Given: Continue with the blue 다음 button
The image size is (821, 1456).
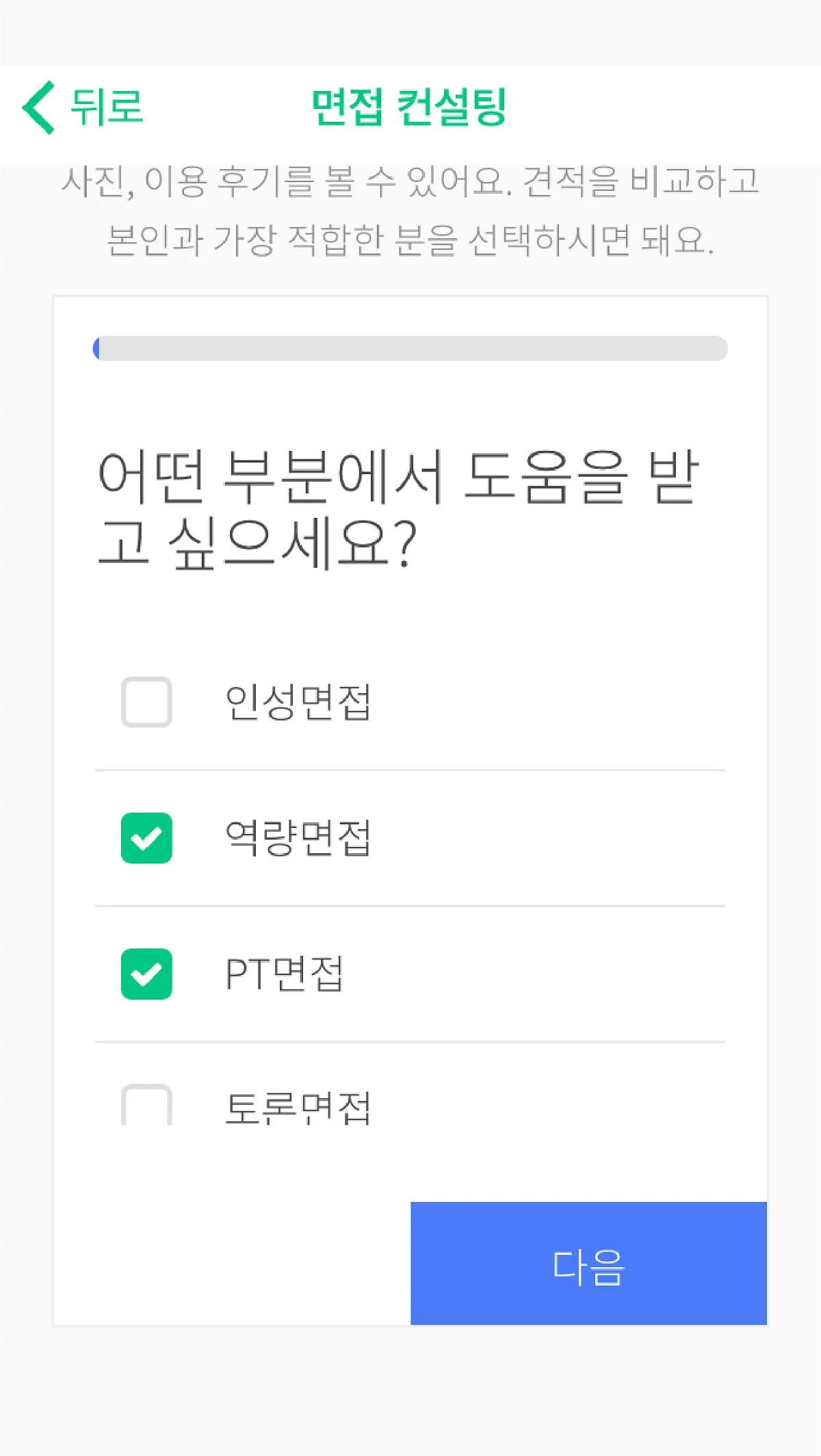Looking at the screenshot, I should click(x=588, y=1263).
